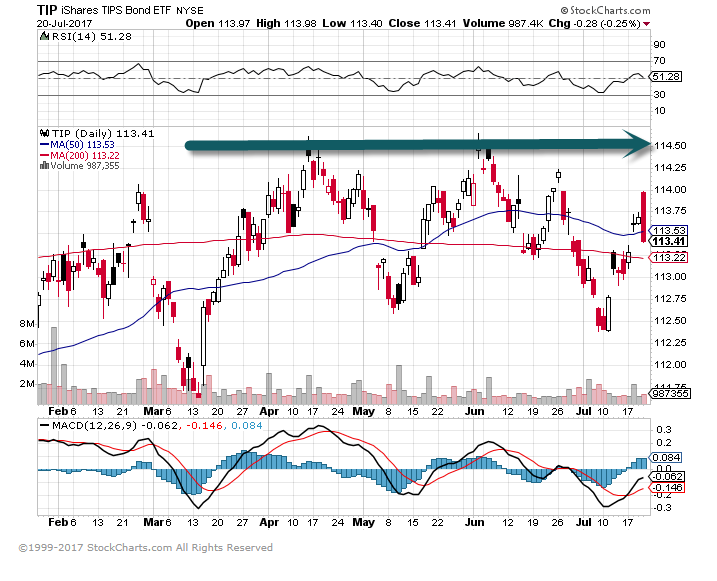Click the blue 113.53 price tag on the right axis
This screenshot has width=717, height=581.
669,230
